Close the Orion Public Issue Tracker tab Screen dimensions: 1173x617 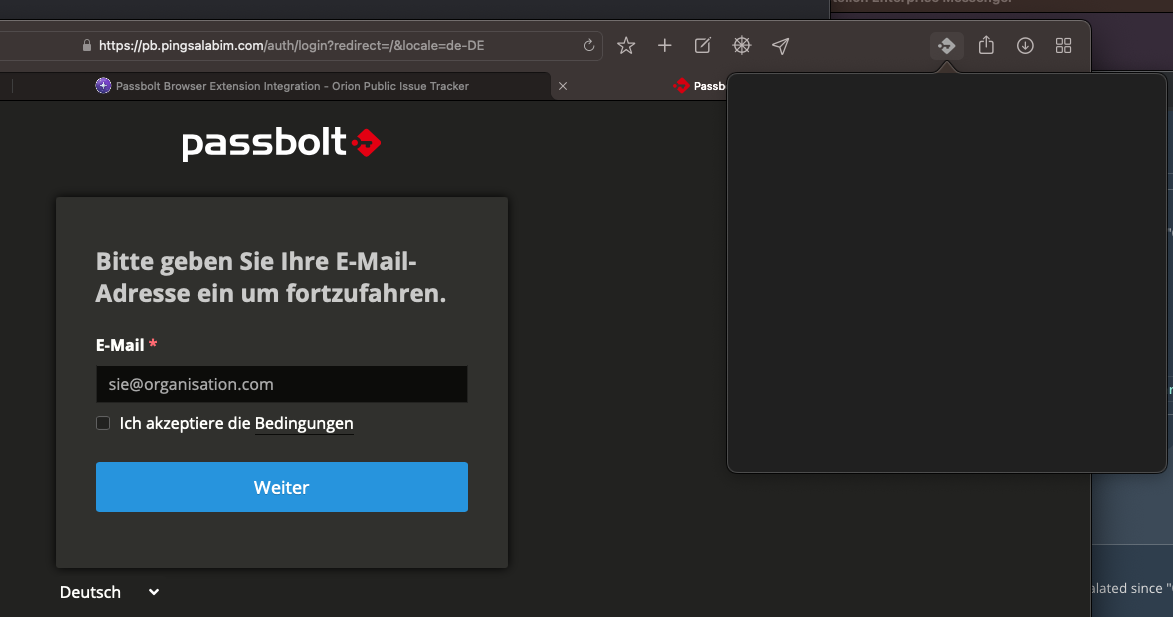click(562, 86)
